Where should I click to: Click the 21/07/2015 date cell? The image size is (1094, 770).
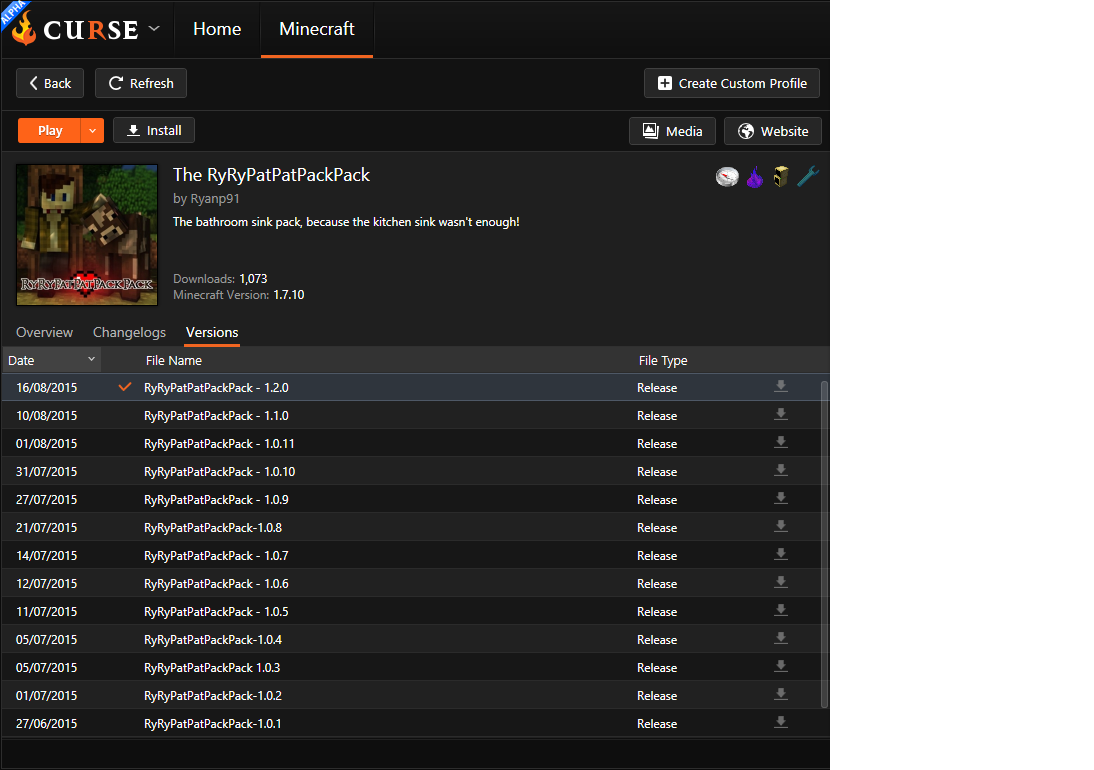pos(47,528)
